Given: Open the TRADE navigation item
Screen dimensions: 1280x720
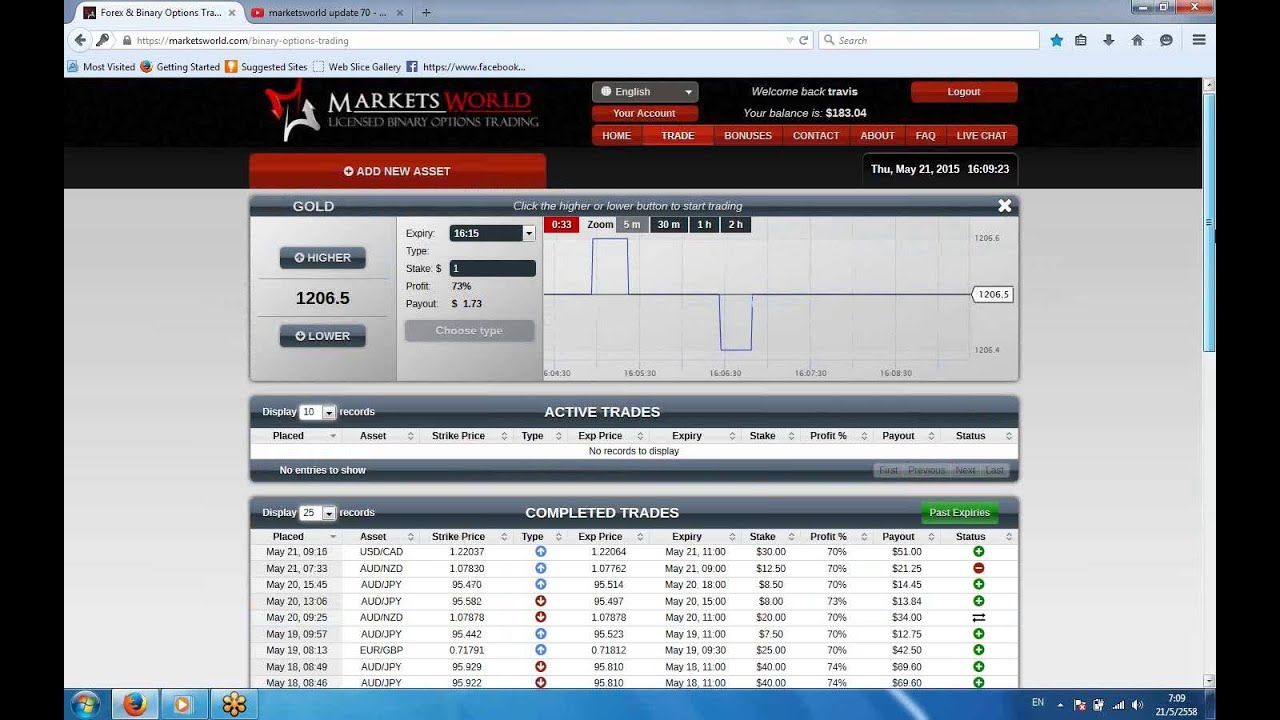Looking at the screenshot, I should click(x=677, y=136).
